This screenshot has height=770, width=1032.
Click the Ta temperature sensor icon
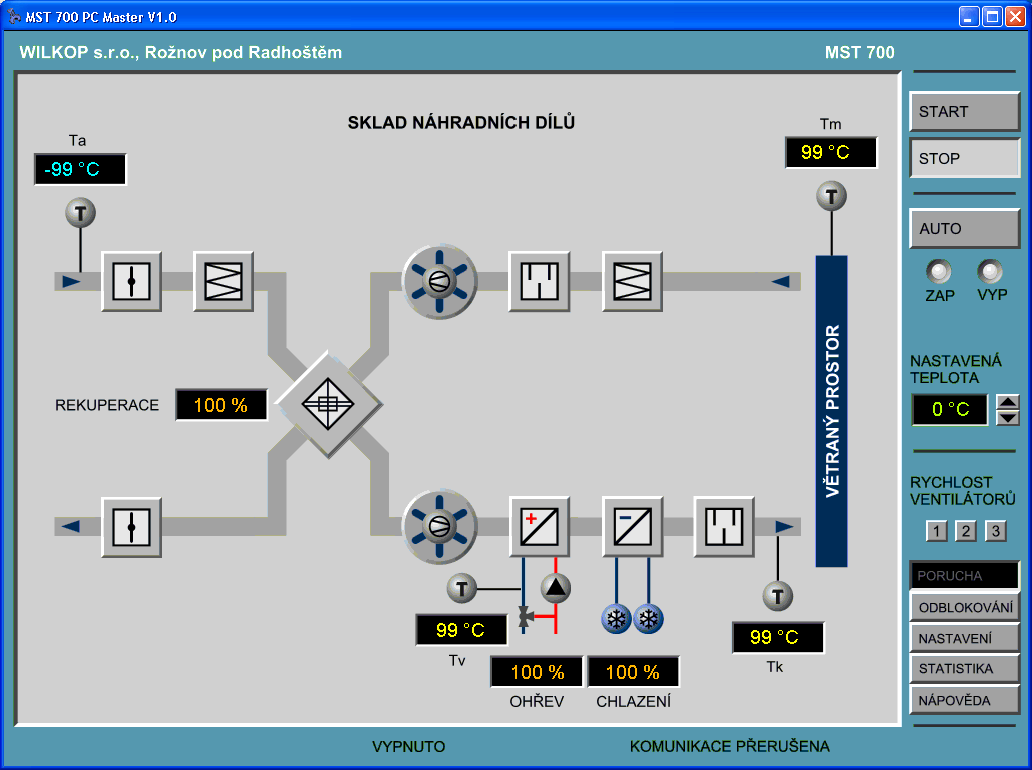[x=81, y=212]
